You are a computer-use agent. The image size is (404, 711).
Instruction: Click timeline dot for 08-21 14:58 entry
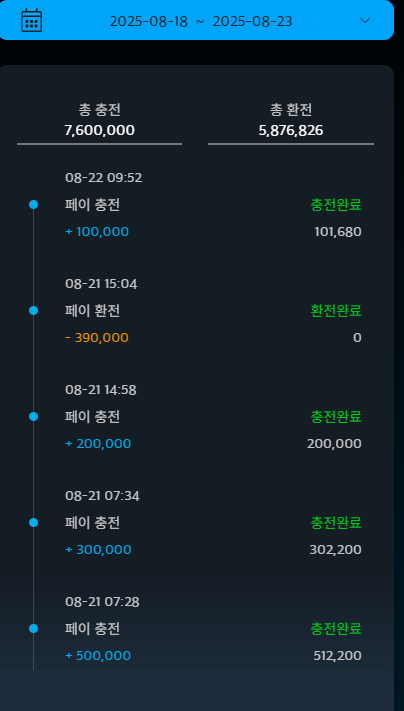click(x=33, y=417)
